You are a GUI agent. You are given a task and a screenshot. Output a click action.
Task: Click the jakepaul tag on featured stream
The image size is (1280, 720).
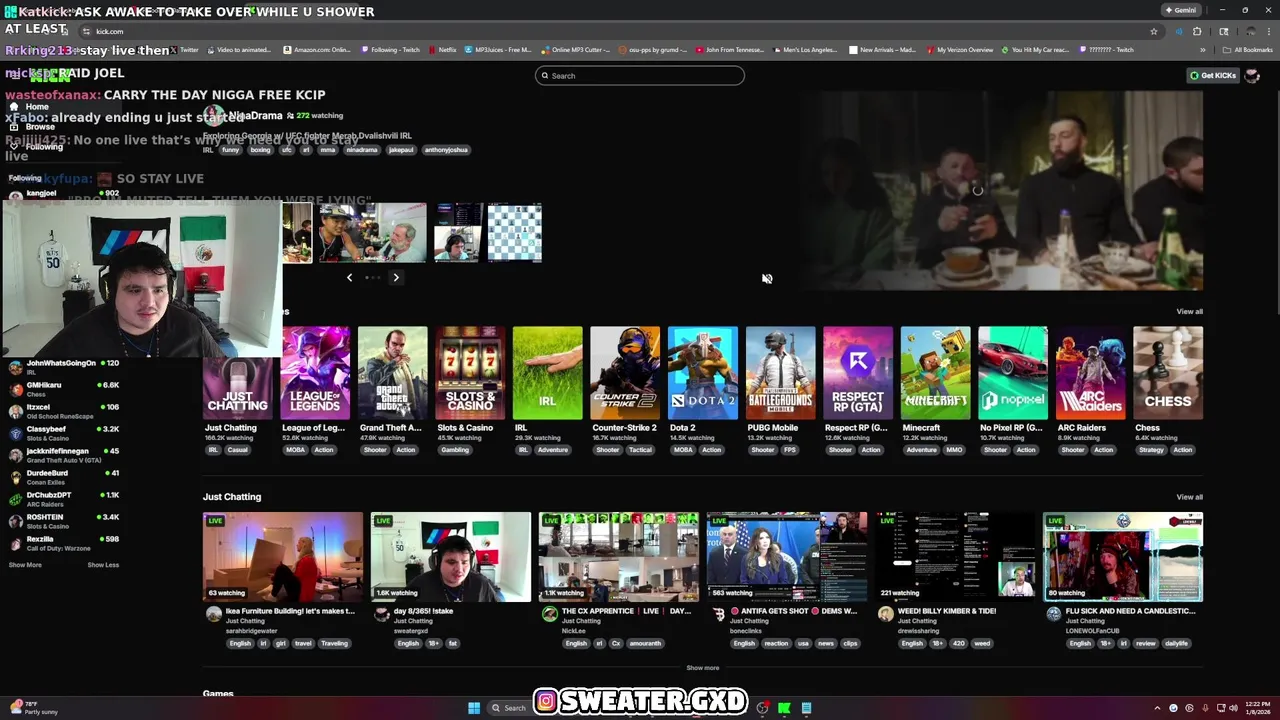[401, 150]
